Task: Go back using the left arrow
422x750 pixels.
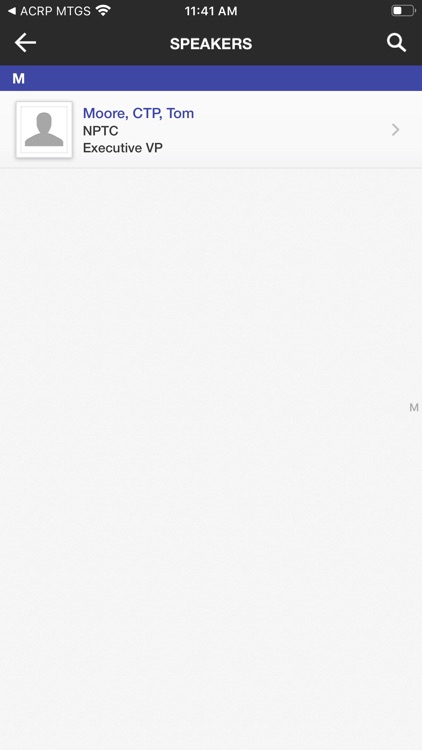Action: 25,43
